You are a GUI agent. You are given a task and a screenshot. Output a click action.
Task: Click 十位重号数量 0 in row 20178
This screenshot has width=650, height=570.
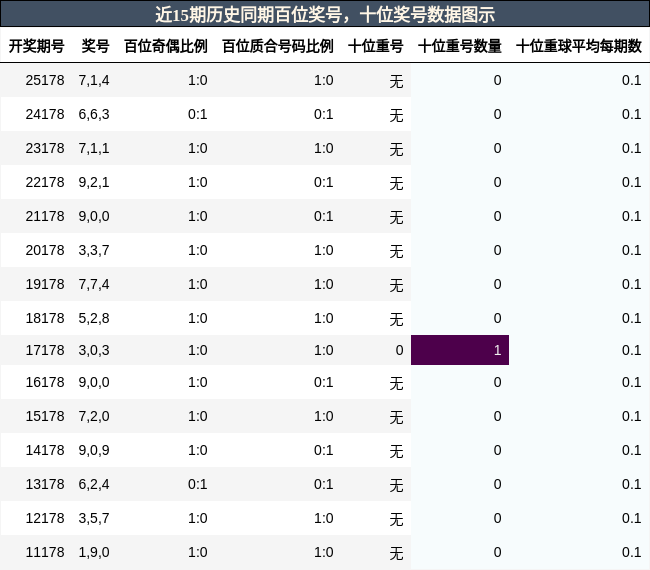(497, 250)
